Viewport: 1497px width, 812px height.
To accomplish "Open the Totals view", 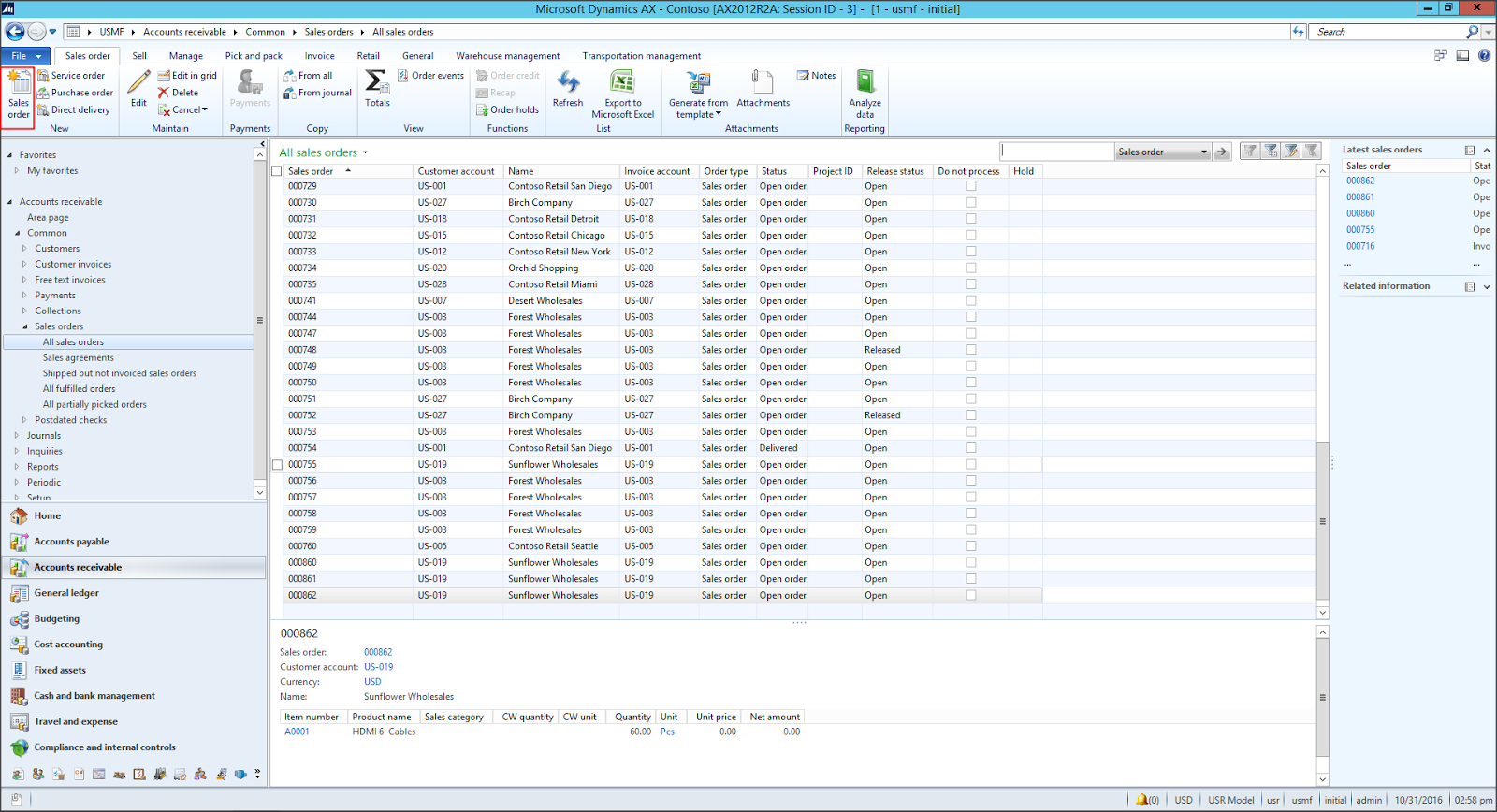I will 377,89.
